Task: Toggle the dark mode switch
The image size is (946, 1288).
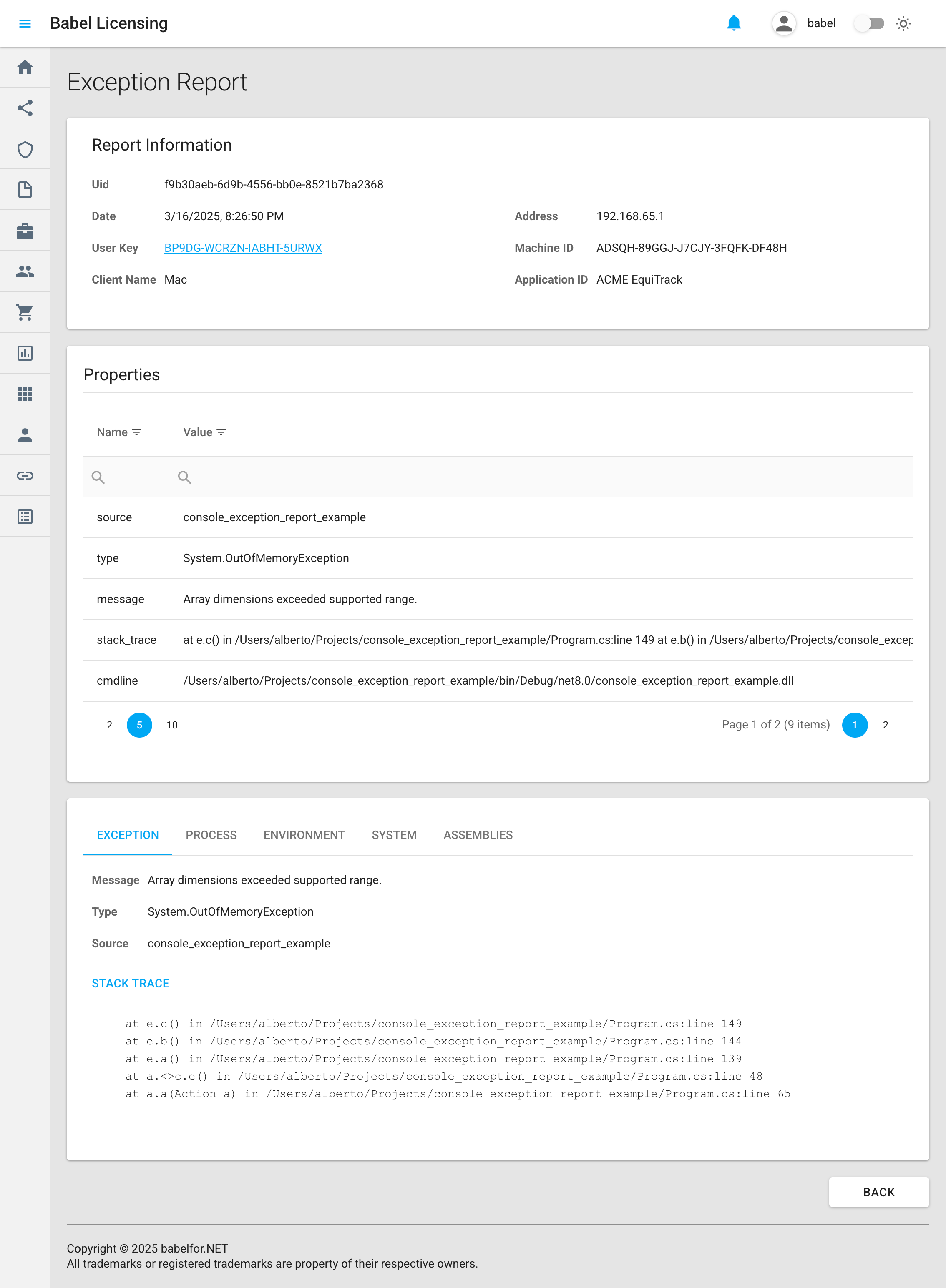Action: (x=869, y=23)
